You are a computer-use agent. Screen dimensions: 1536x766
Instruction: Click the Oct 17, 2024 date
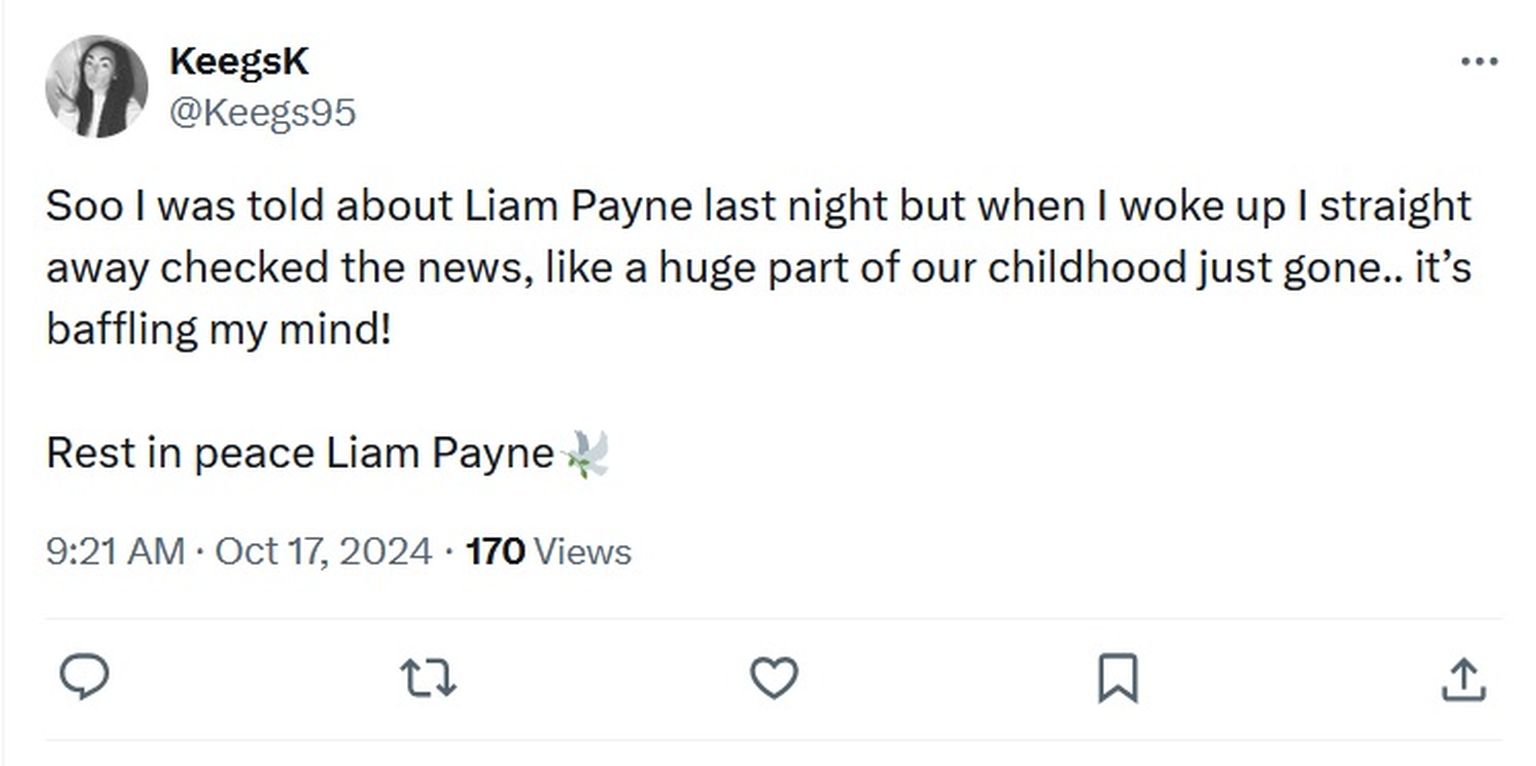click(323, 552)
